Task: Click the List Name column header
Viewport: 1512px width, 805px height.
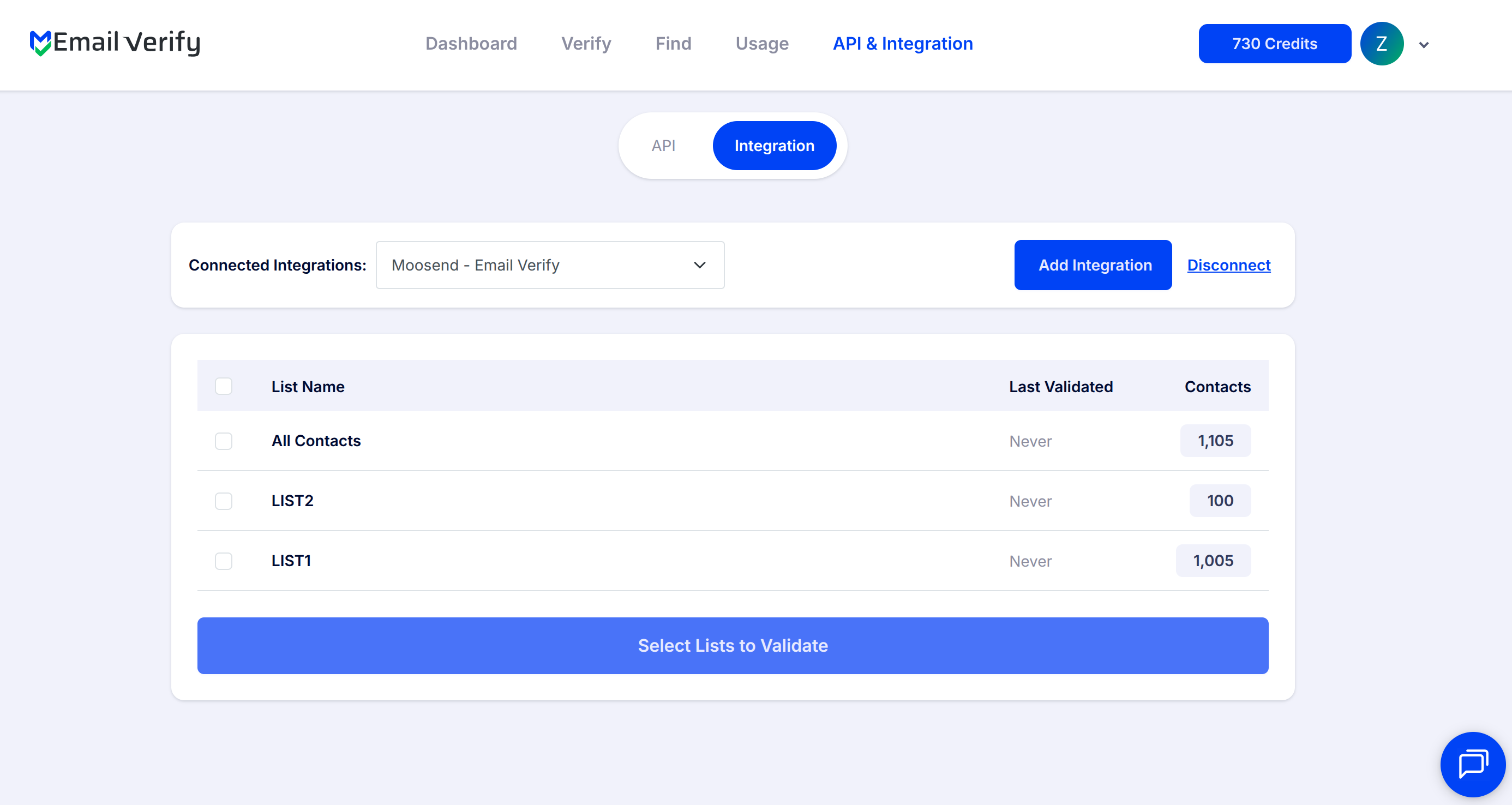Action: [308, 387]
